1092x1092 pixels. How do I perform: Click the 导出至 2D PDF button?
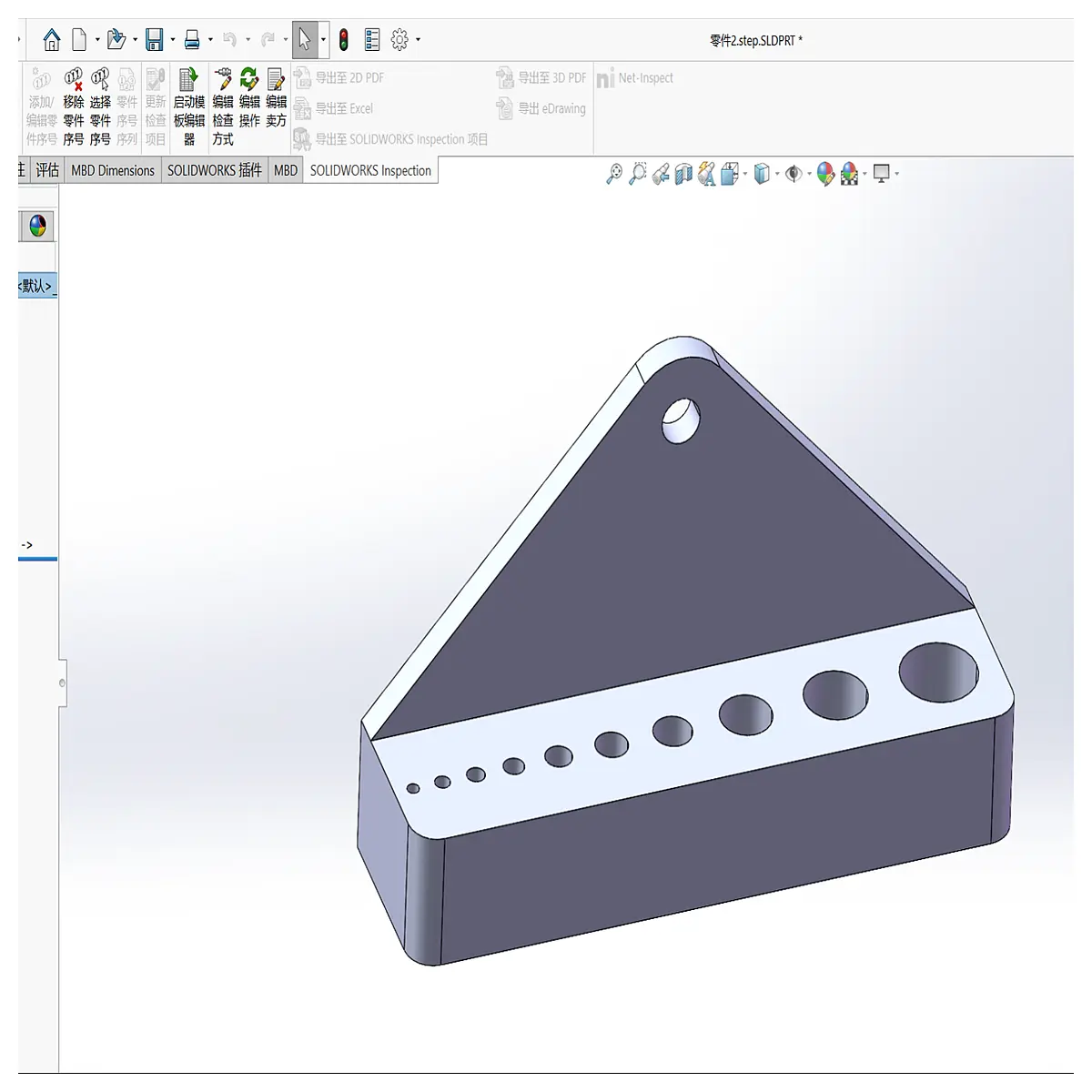point(339,77)
